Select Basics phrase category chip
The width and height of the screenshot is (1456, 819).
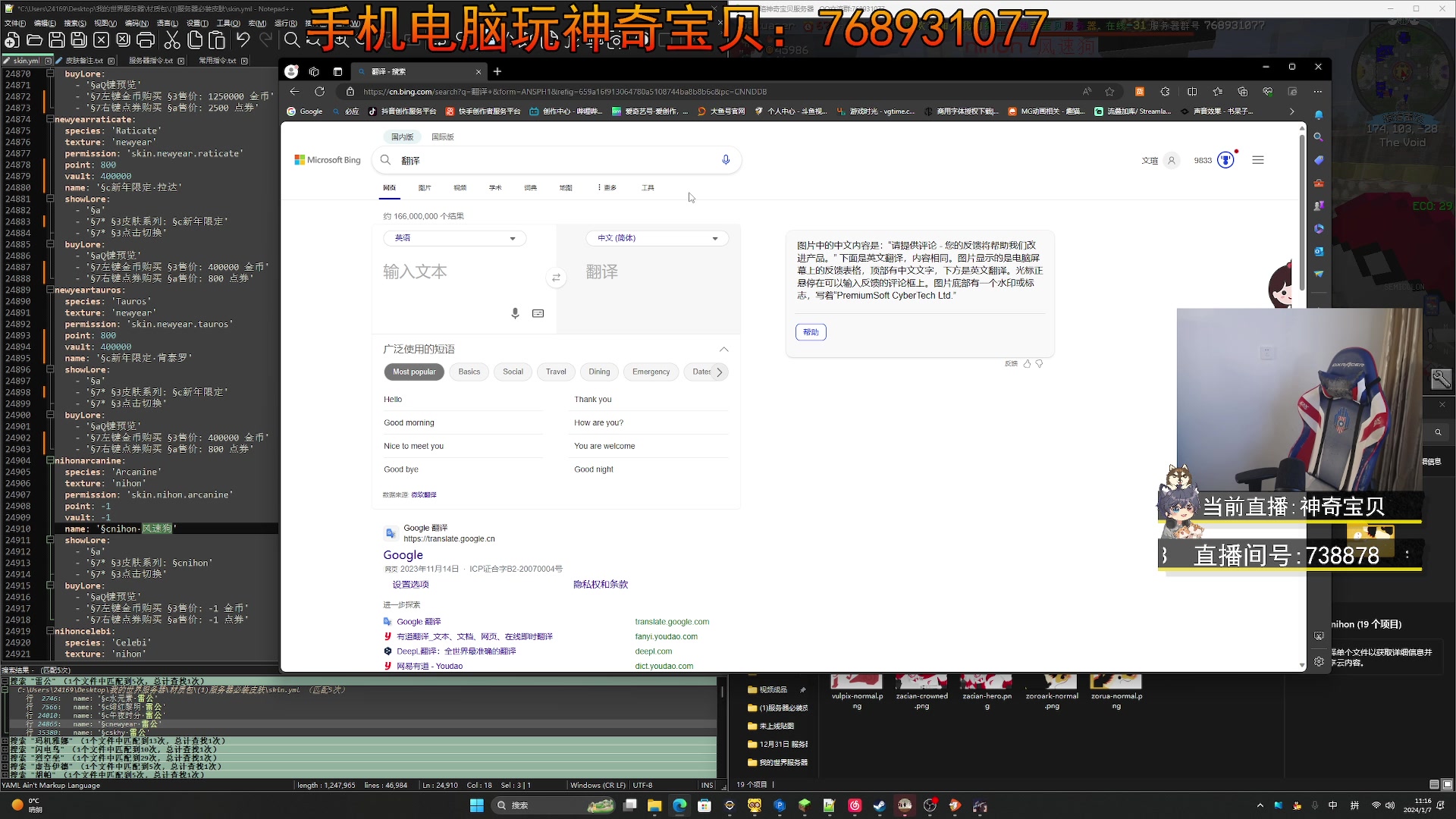[469, 372]
